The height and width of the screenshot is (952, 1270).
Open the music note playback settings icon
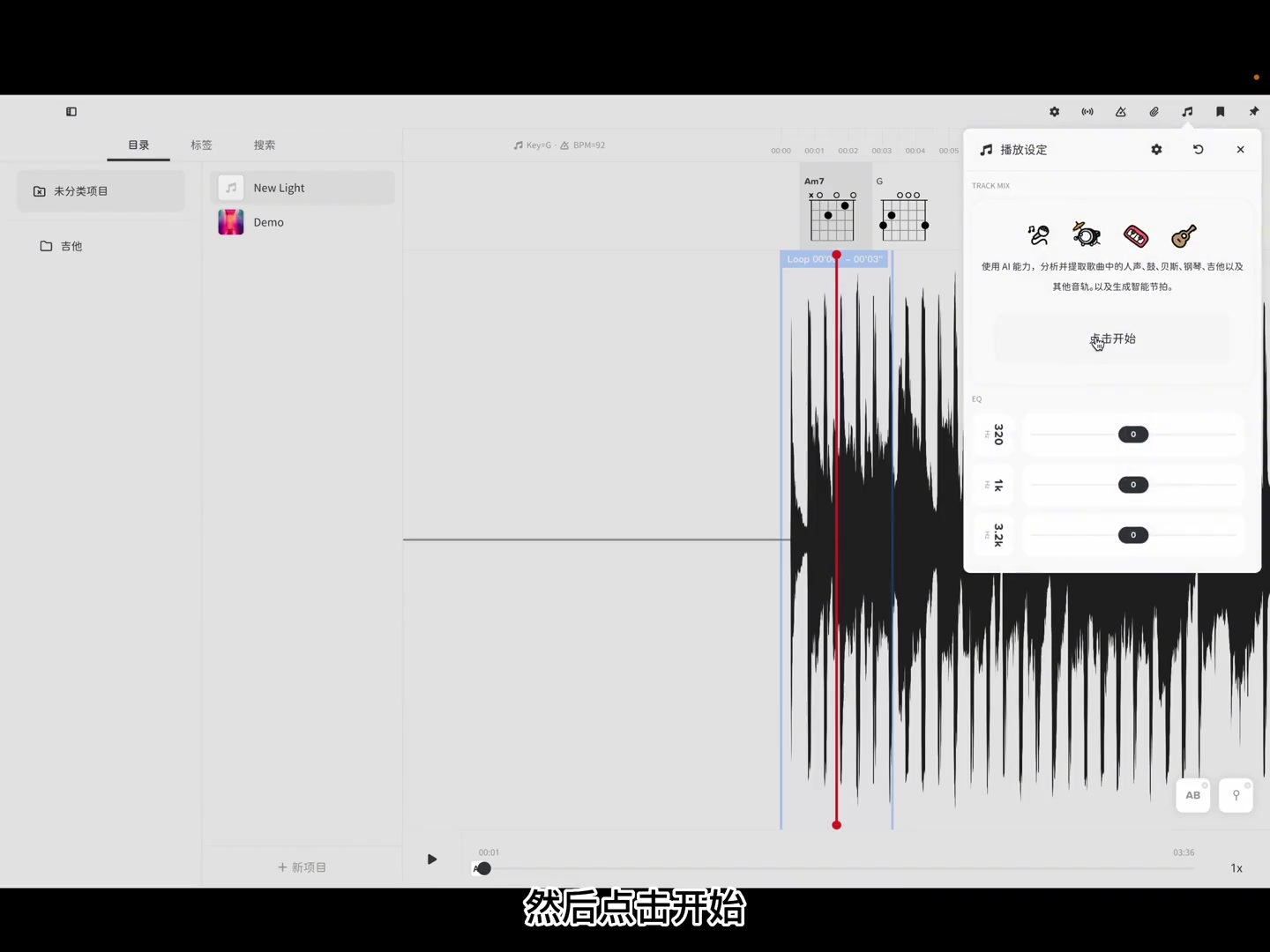1187,112
